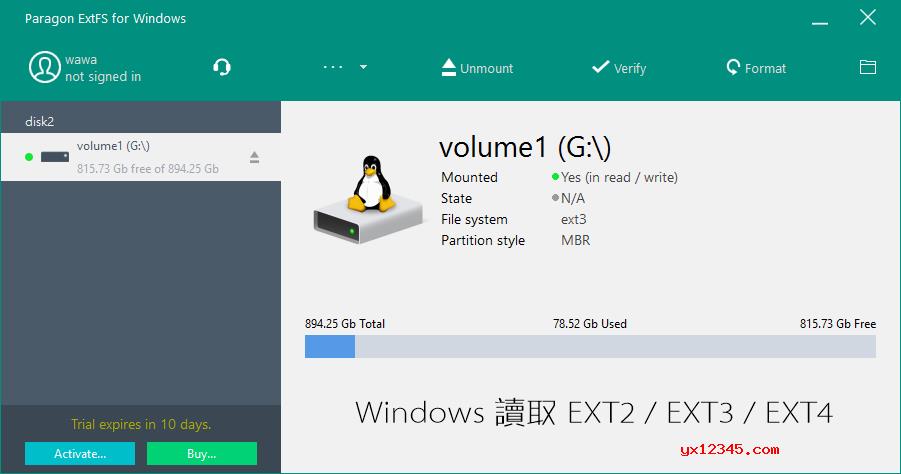
Task: Click the '78.52 Gb Used' label
Action: 590,323
